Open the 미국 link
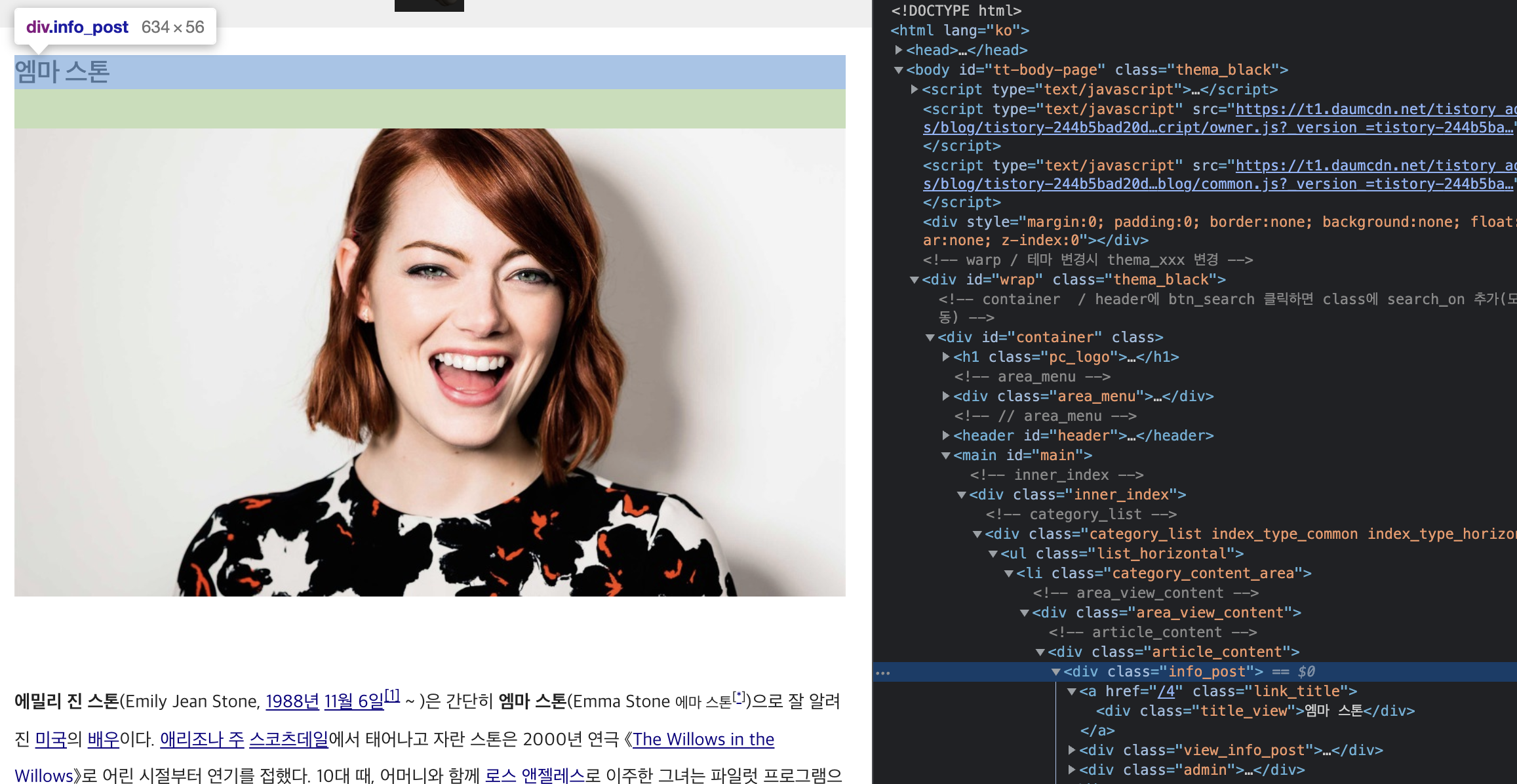Screen dimensions: 1517x784 pos(51,739)
